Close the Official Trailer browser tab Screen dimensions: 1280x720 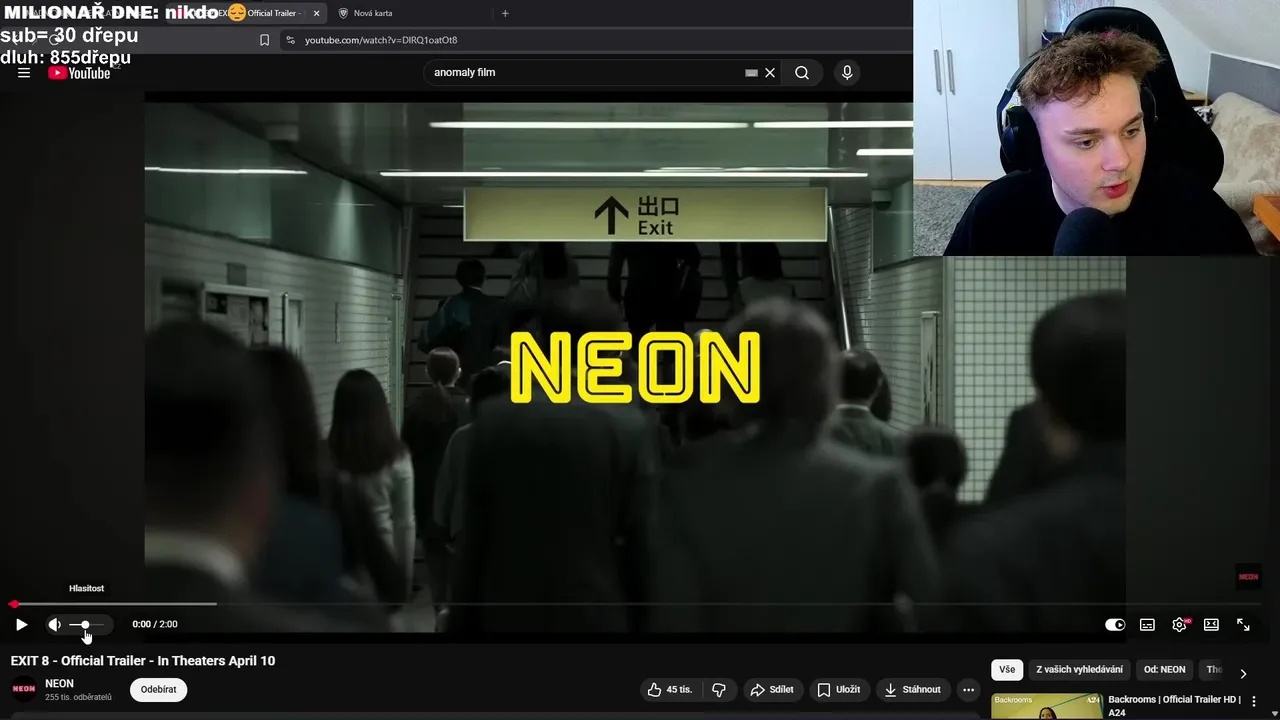pos(316,13)
